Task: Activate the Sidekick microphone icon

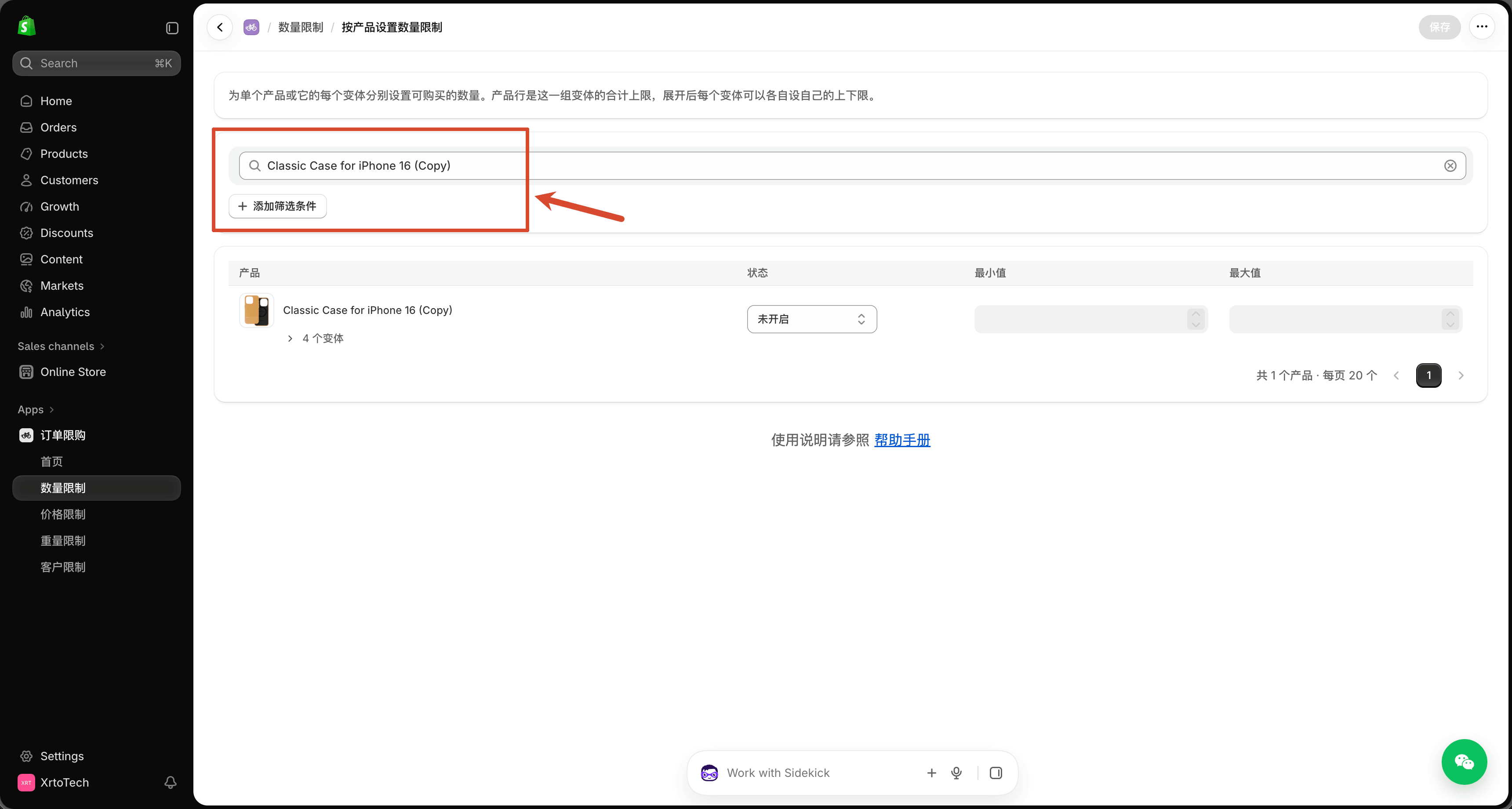Action: pyautogui.click(x=956, y=773)
